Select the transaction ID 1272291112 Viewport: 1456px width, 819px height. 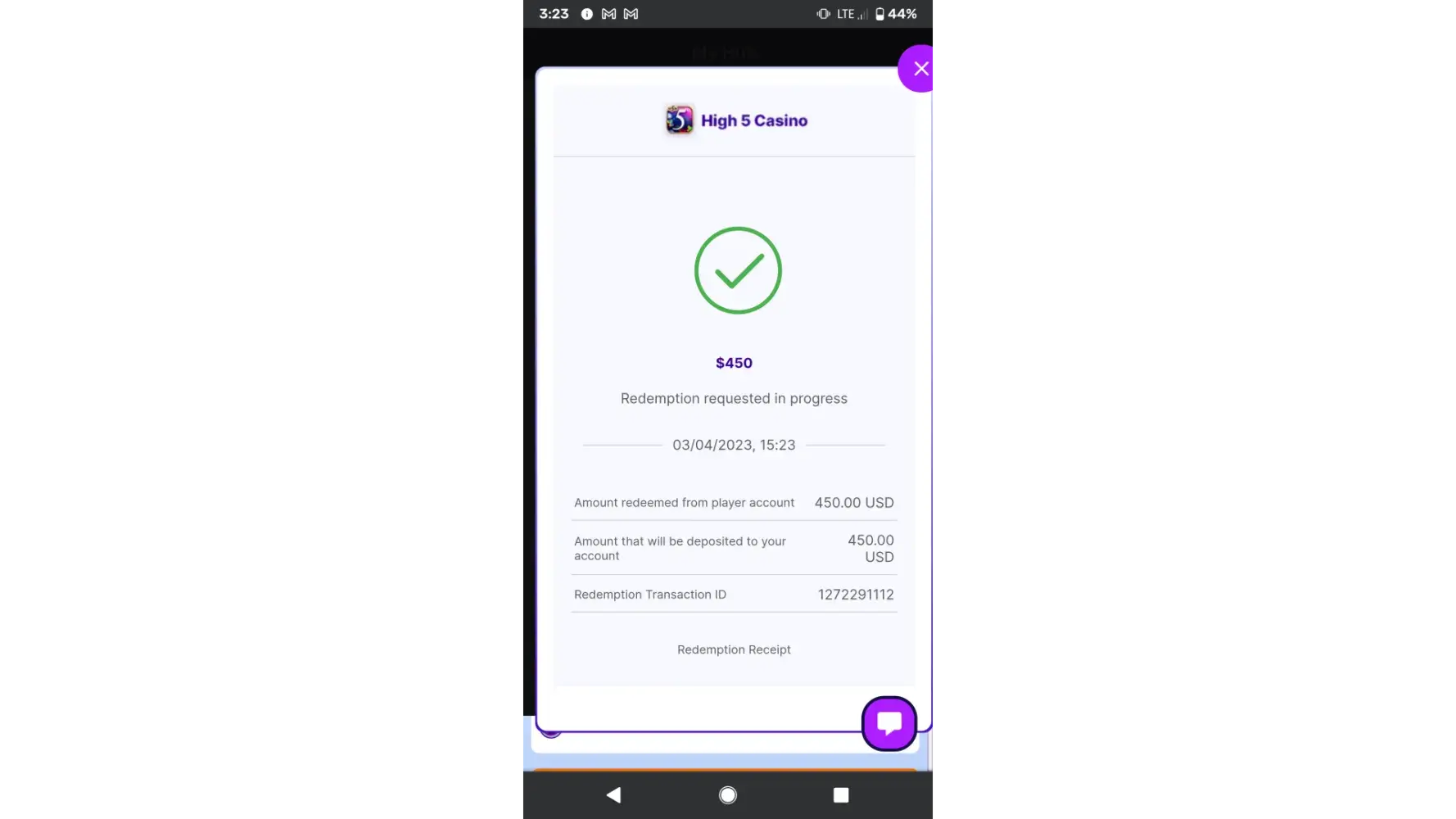click(x=856, y=595)
